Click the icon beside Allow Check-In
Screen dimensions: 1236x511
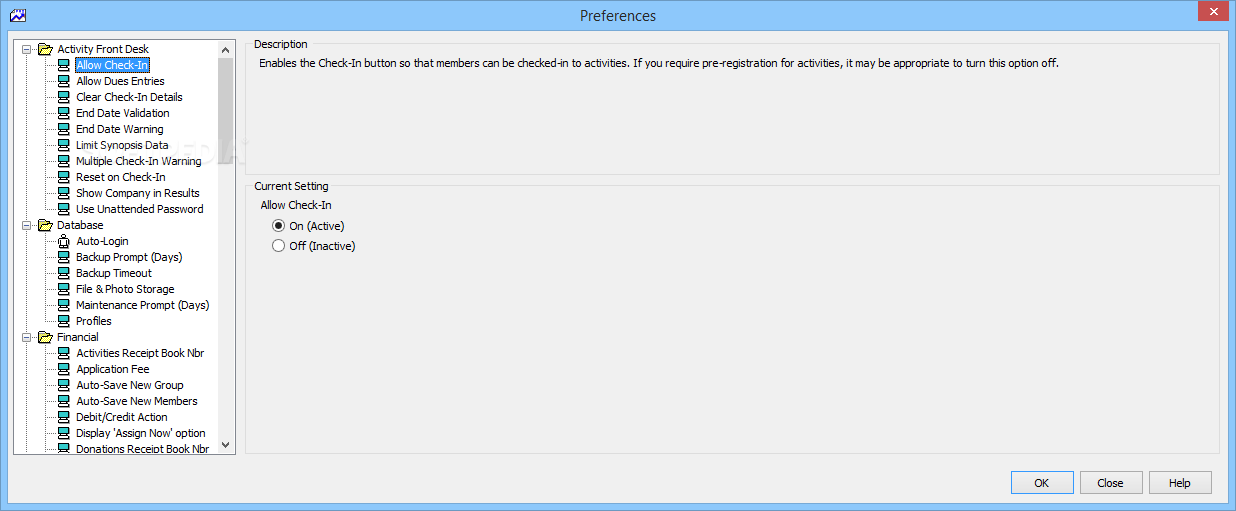tap(64, 65)
